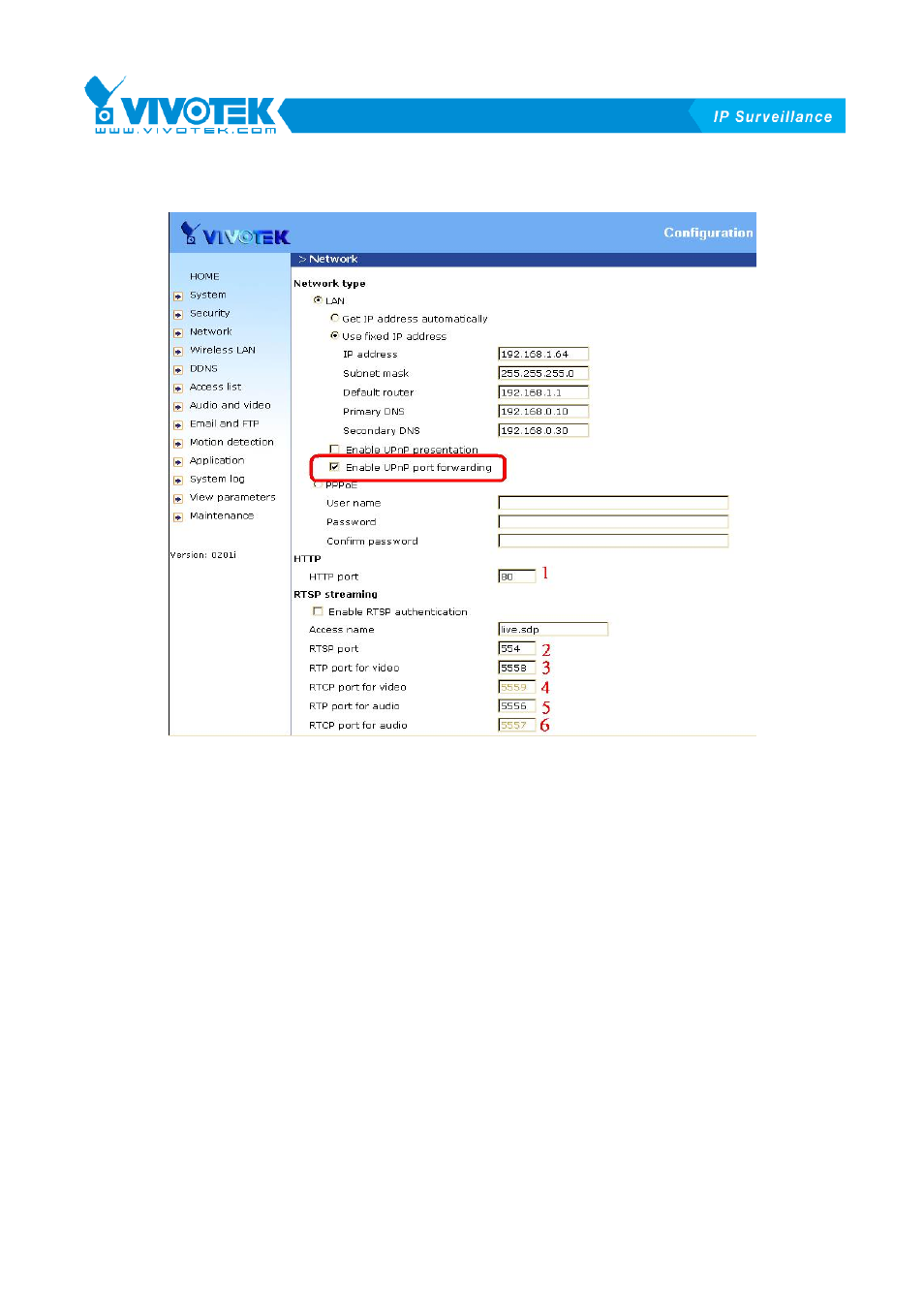The height and width of the screenshot is (1308, 924).
Task: Click the Default router input field
Action: [543, 392]
